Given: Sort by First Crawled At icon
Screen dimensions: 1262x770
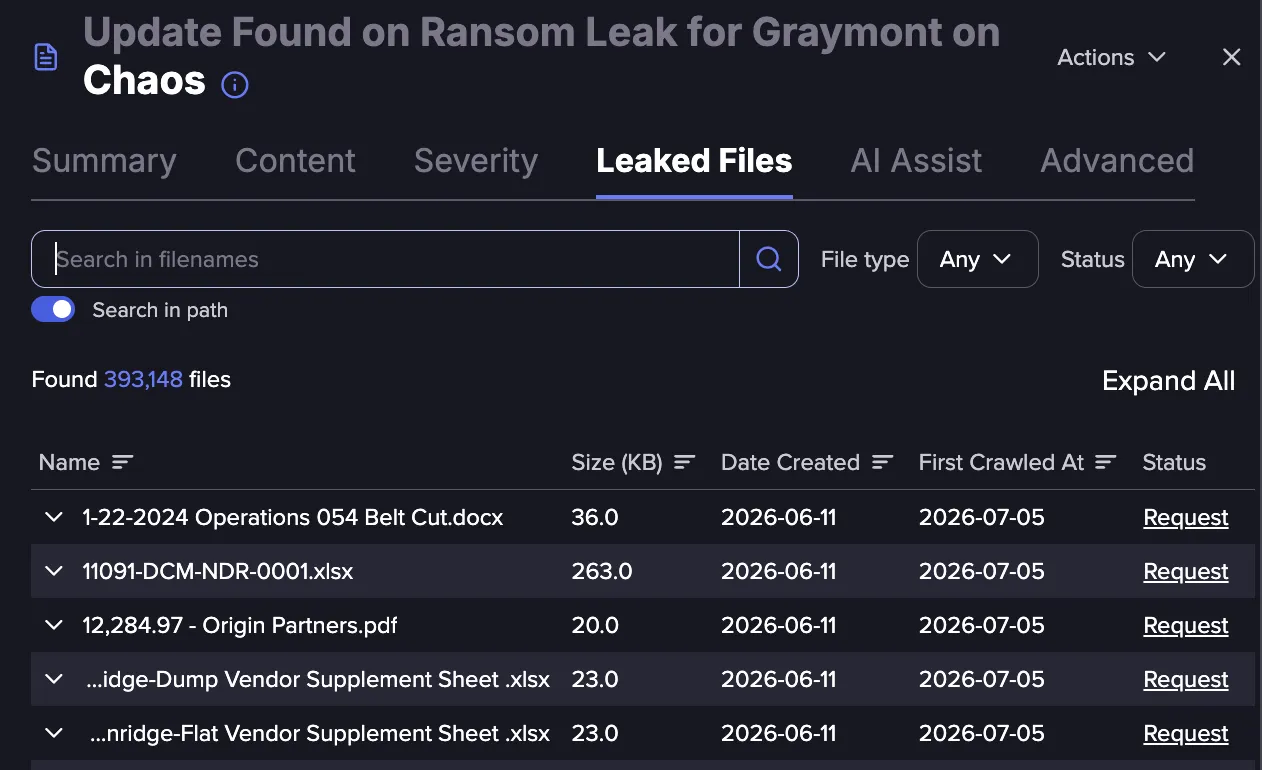Looking at the screenshot, I should point(1105,462).
